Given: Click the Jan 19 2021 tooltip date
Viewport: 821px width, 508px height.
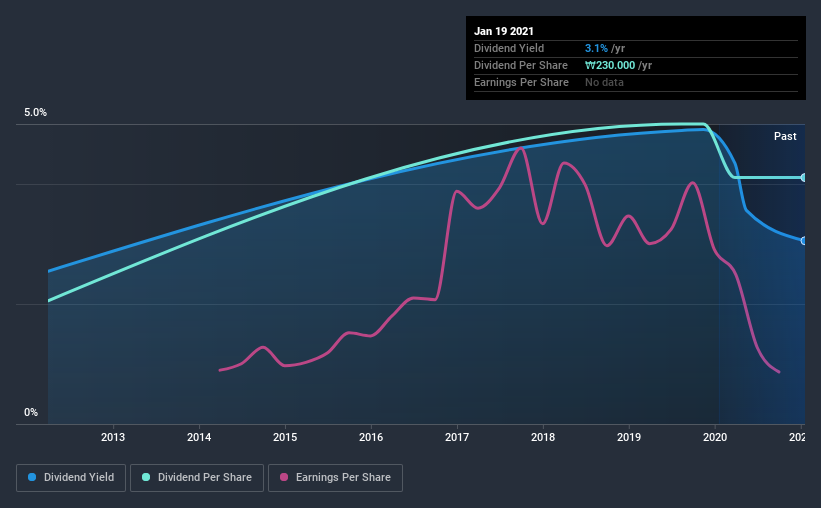Looking at the screenshot, I should [504, 31].
